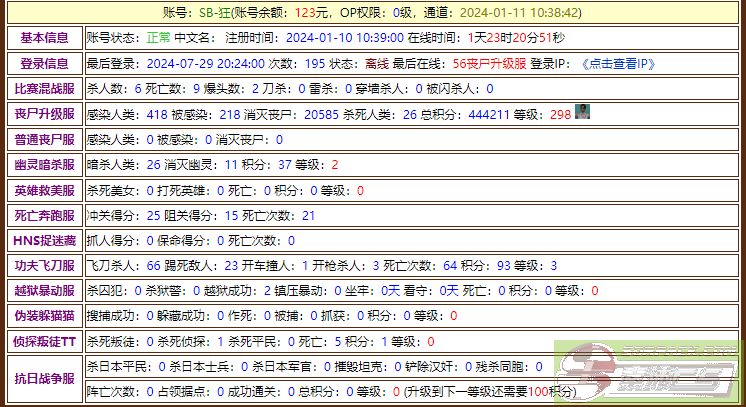
Task: Click last online server 56丧尸升级服
Action: (490, 64)
